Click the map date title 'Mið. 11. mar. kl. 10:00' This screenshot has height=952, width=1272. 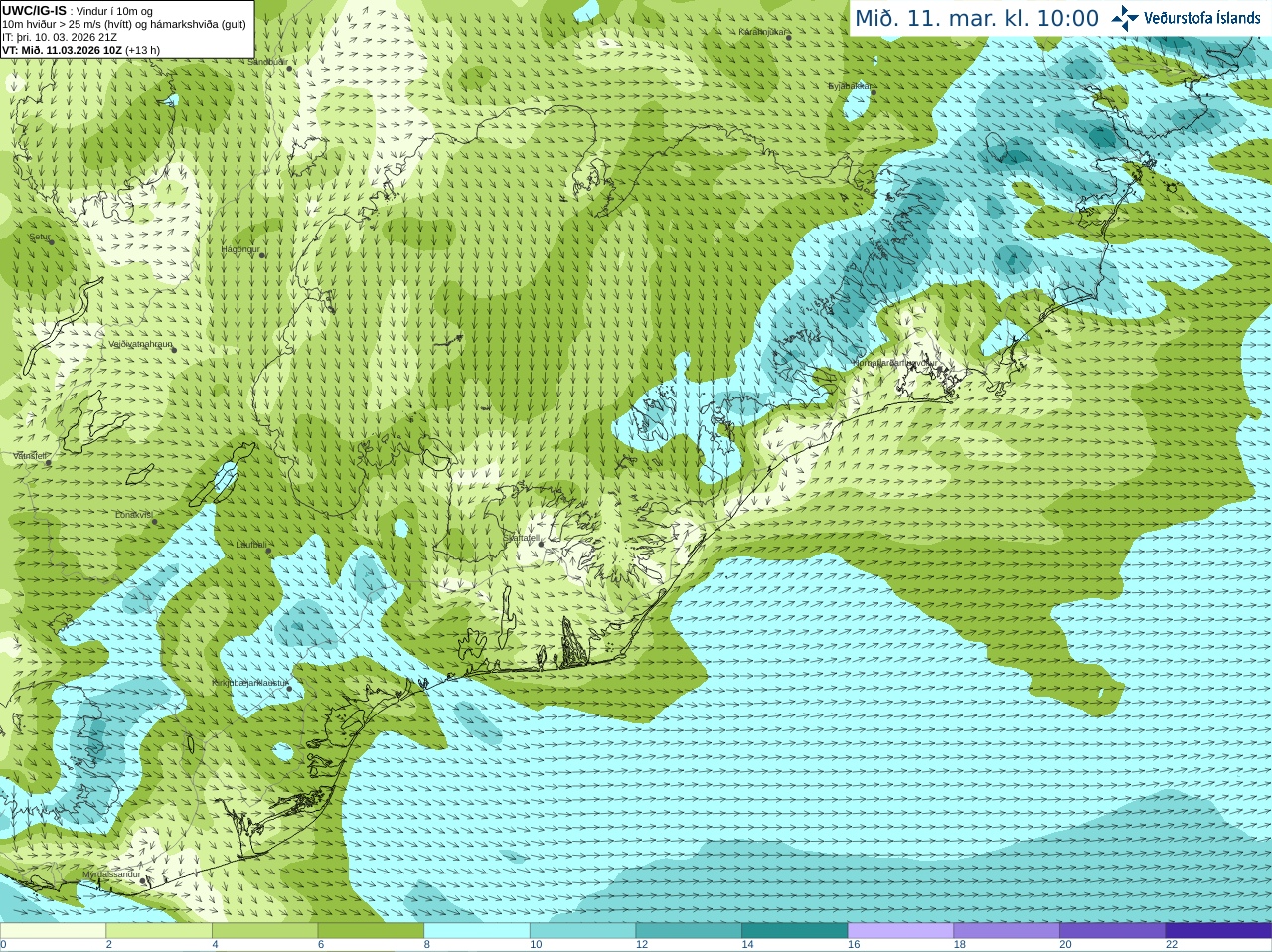coord(977,19)
